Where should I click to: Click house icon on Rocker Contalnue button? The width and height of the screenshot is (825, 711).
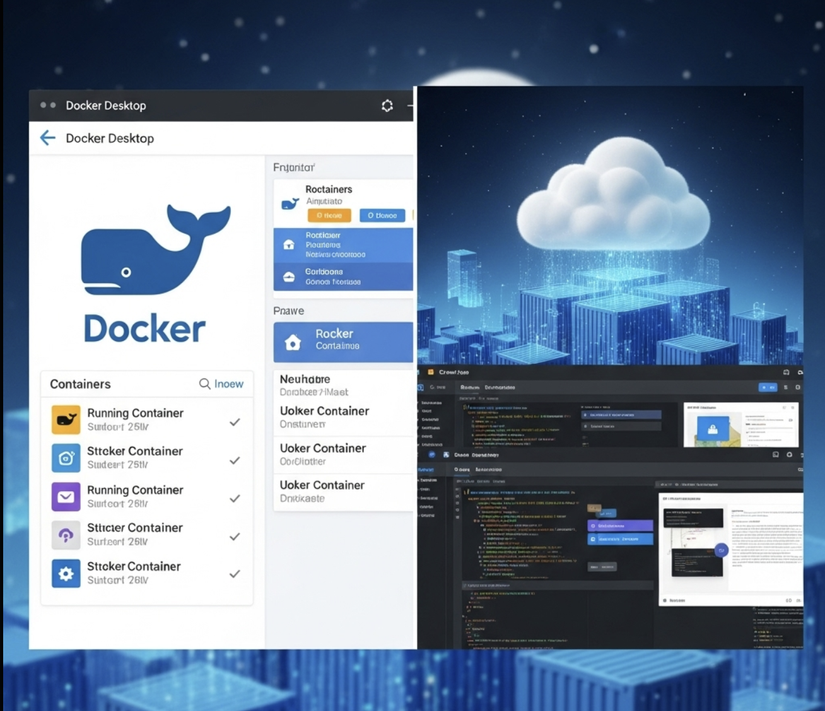coord(293,343)
